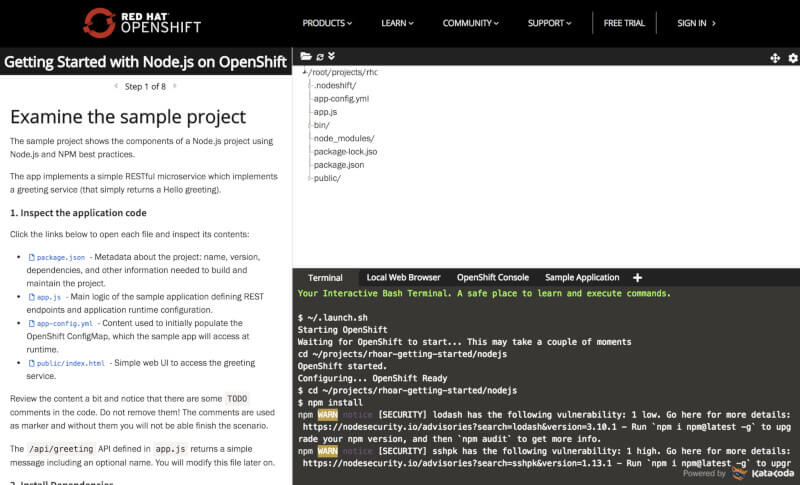Click 'Step 1 of 8' indicator
The width and height of the screenshot is (800, 485).
(x=145, y=86)
